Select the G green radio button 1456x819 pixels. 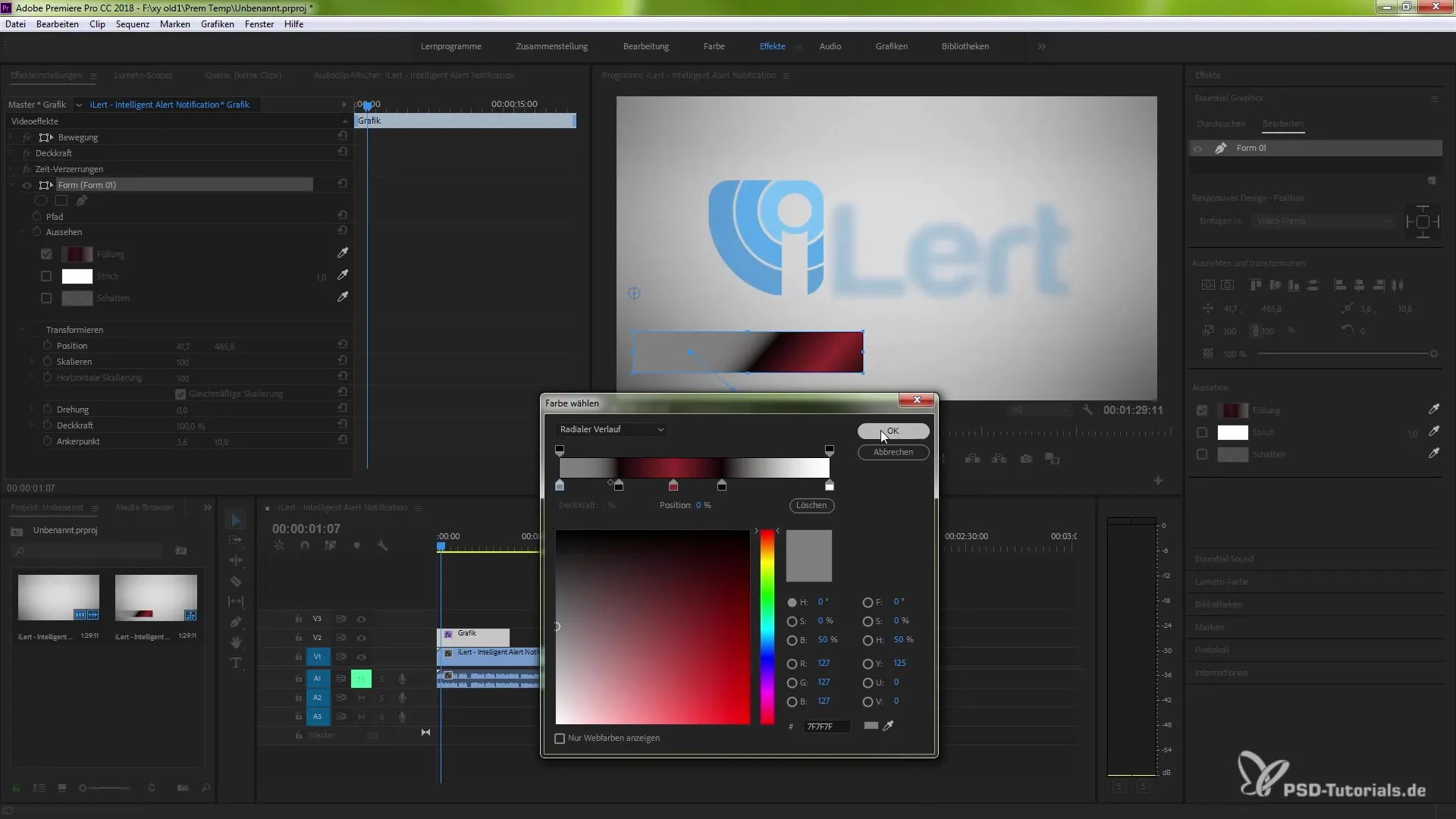pyautogui.click(x=792, y=682)
